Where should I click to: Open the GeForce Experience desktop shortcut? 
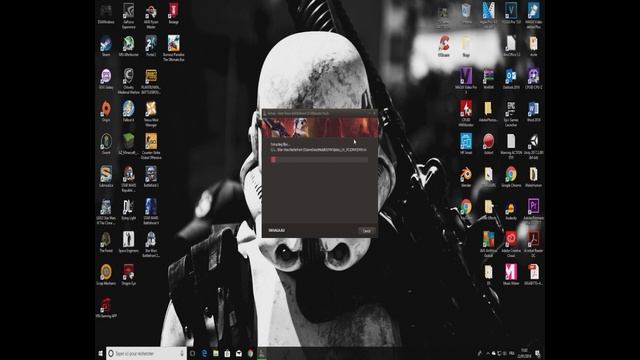(x=129, y=16)
